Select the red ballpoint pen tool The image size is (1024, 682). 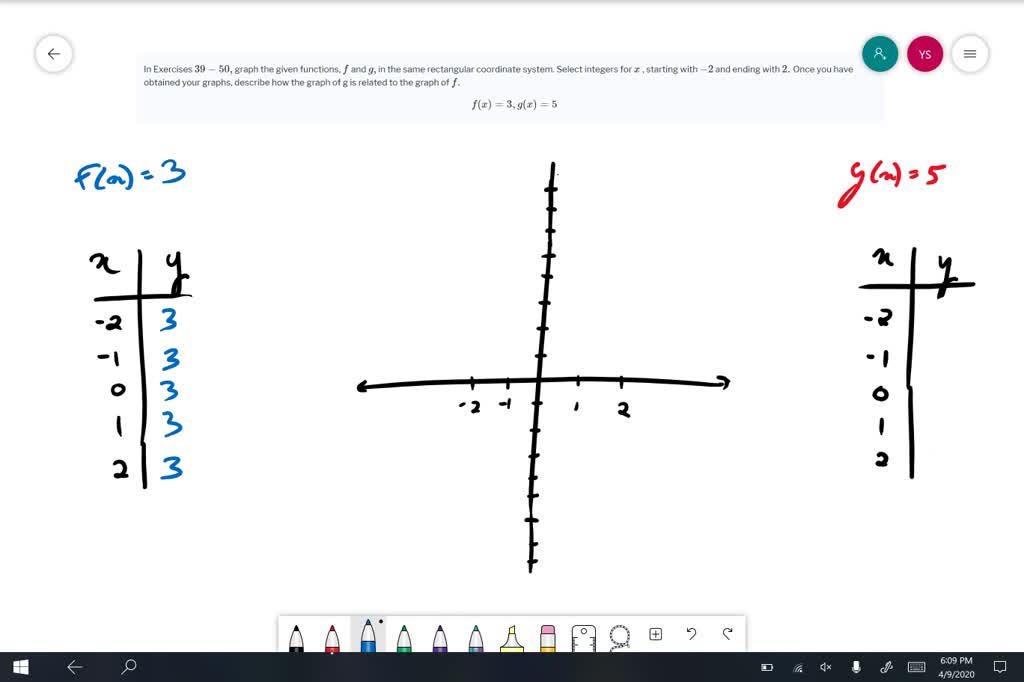(331, 637)
